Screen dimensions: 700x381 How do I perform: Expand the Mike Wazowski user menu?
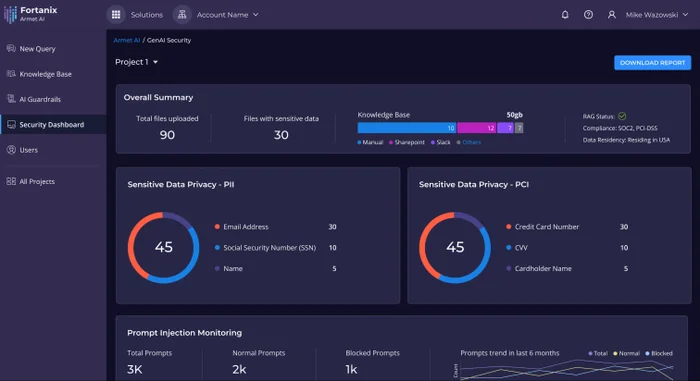[657, 15]
